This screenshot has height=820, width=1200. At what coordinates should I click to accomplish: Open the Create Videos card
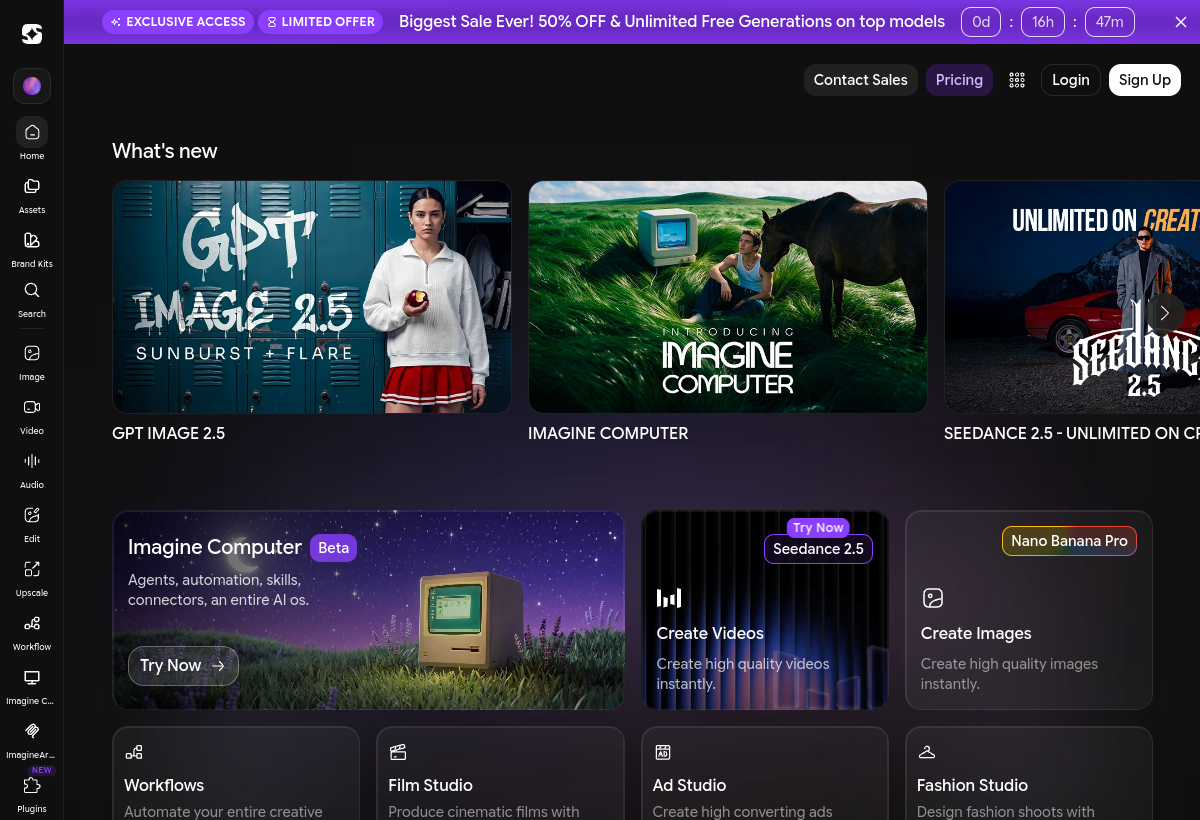[x=765, y=610]
